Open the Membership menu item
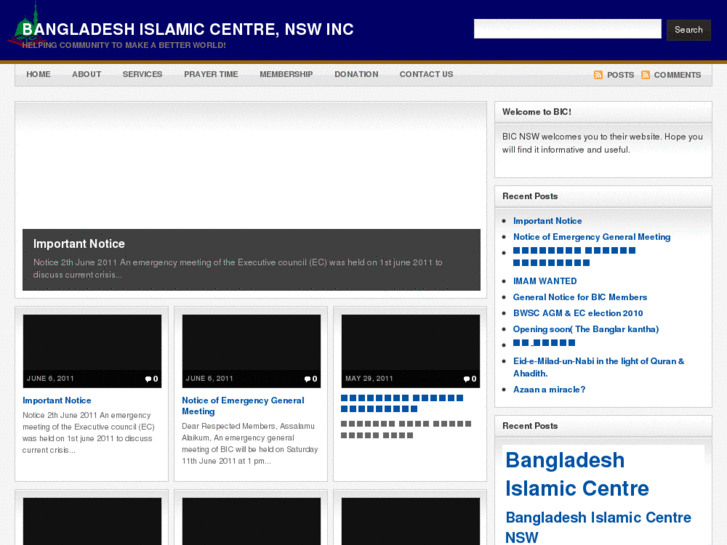The image size is (727, 545). coord(286,74)
